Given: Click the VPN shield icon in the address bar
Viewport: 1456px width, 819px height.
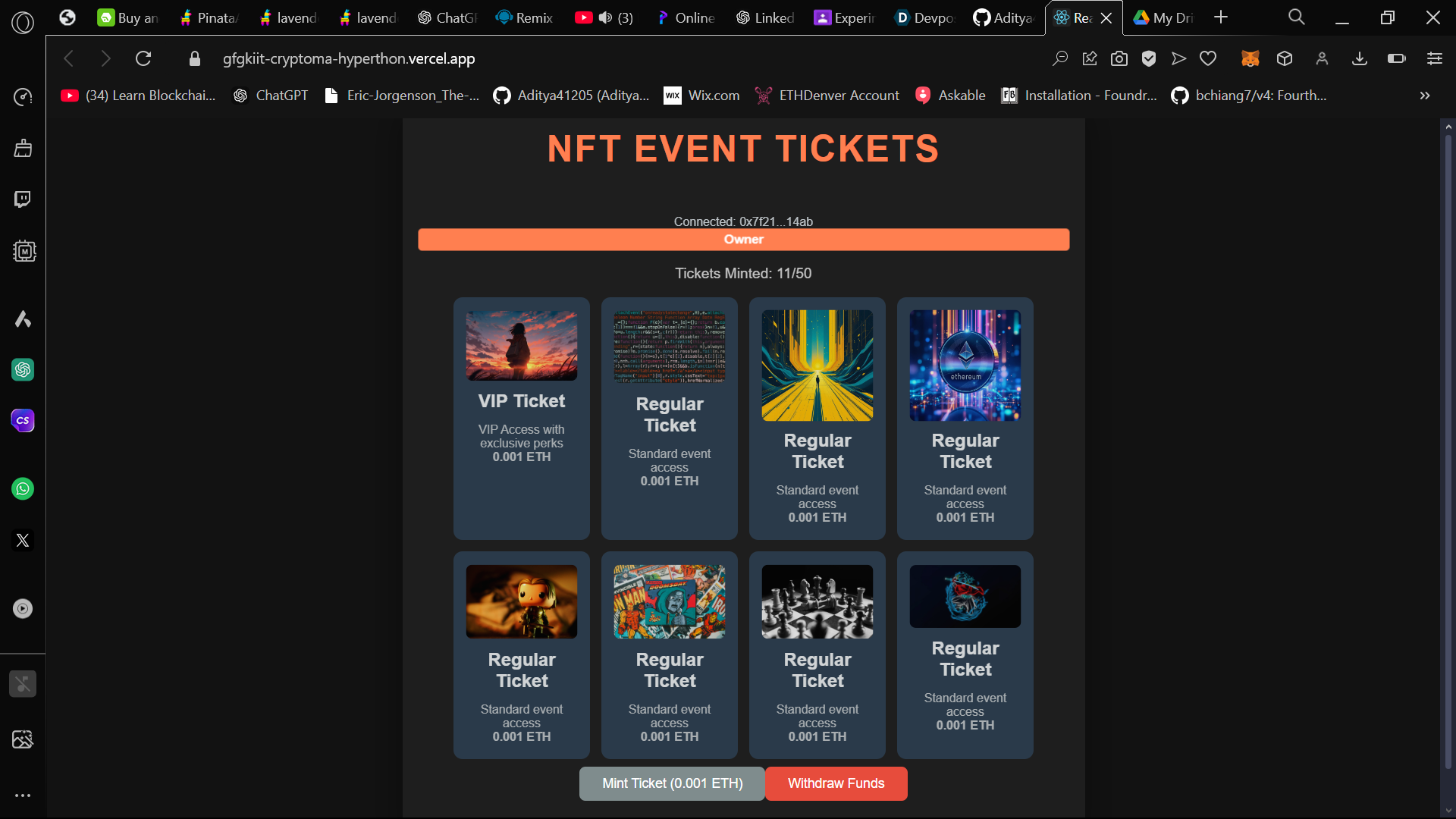Looking at the screenshot, I should coord(1149,58).
